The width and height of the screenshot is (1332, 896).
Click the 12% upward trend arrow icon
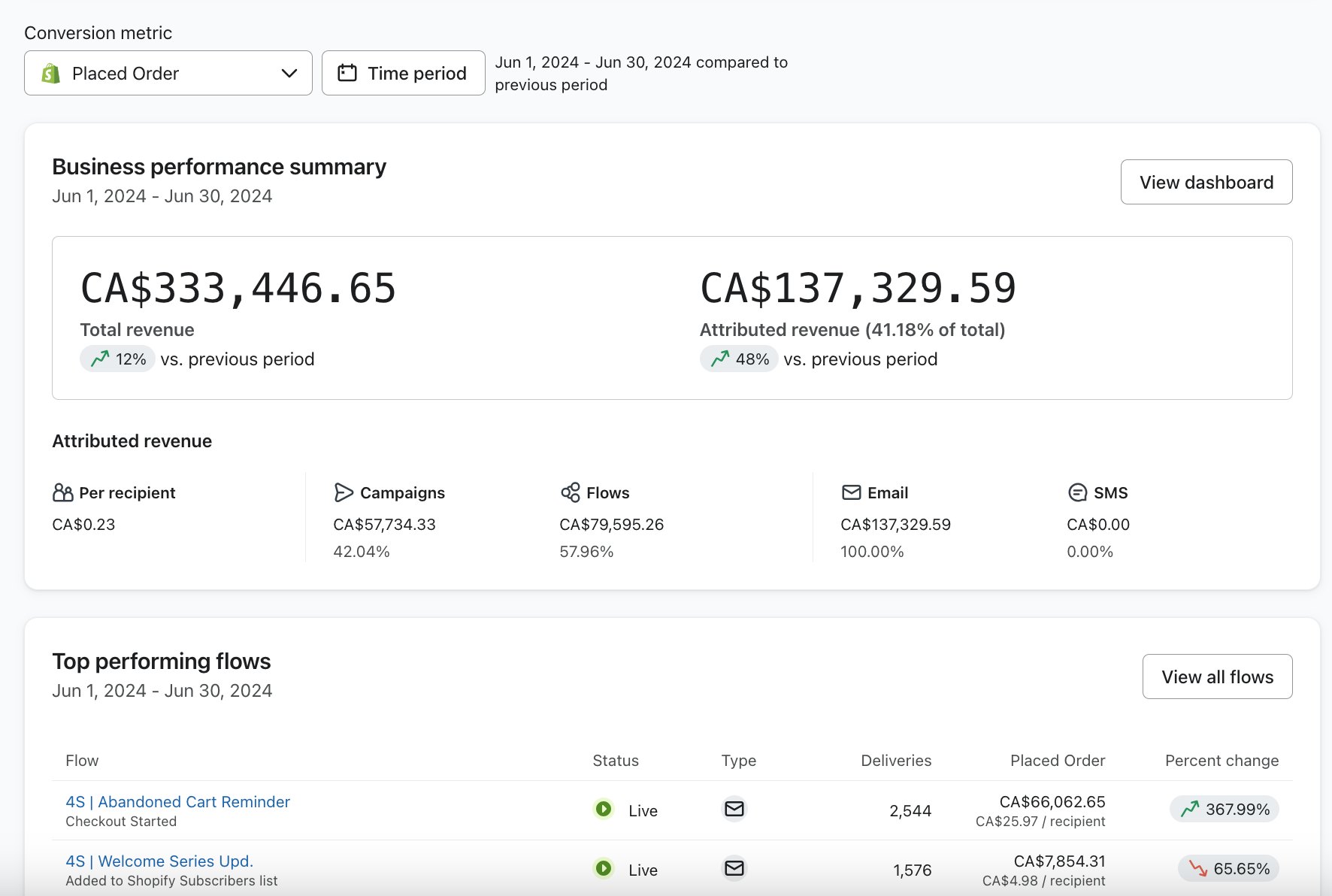[100, 359]
